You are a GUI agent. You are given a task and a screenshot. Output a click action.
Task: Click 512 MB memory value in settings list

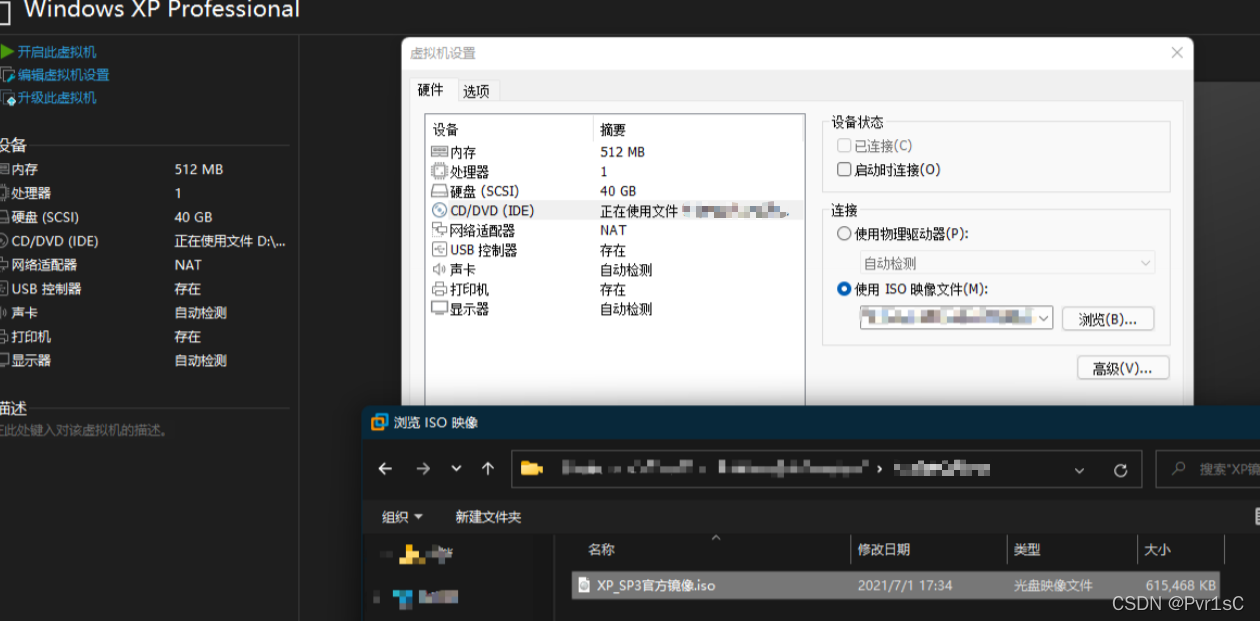pyautogui.click(x=622, y=152)
